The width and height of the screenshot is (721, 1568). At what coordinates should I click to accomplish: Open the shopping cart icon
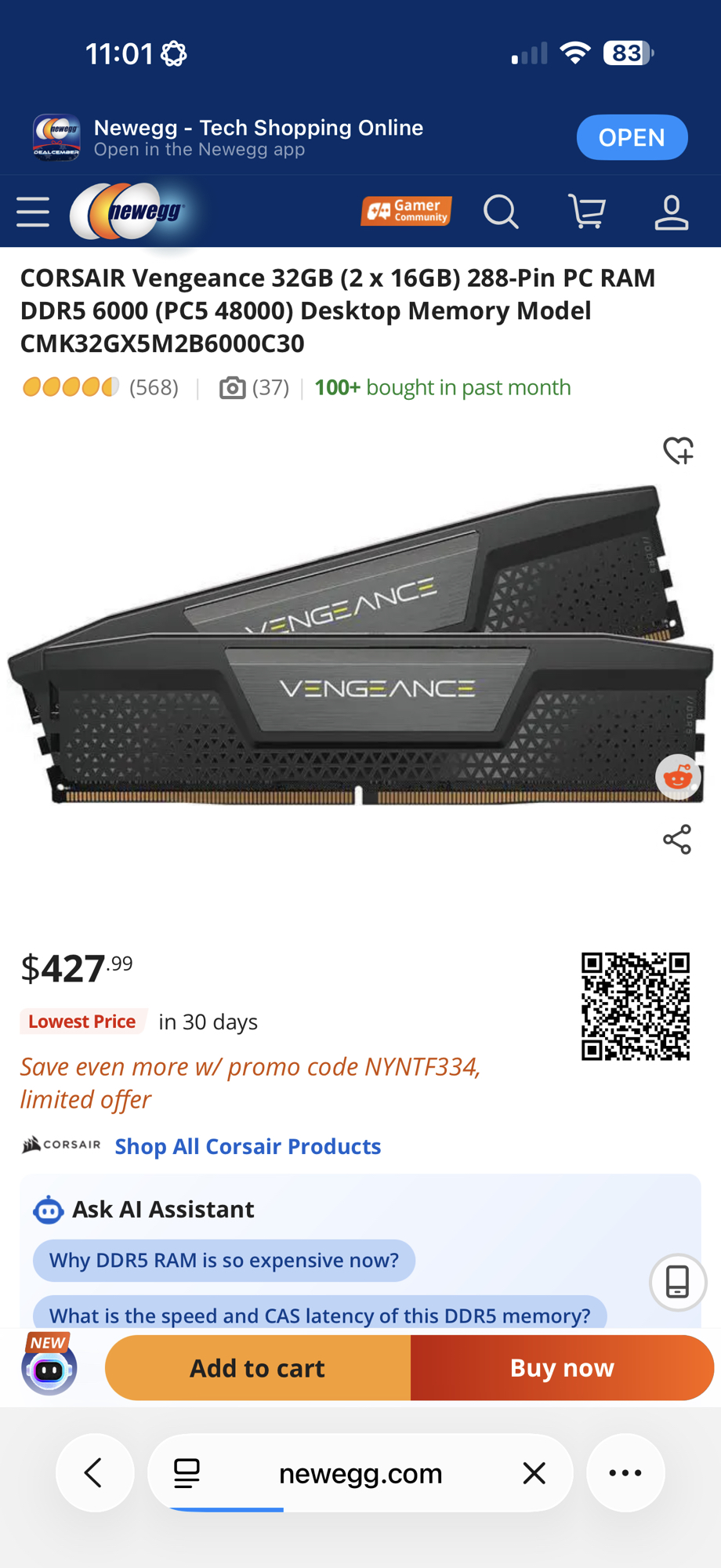click(x=587, y=212)
